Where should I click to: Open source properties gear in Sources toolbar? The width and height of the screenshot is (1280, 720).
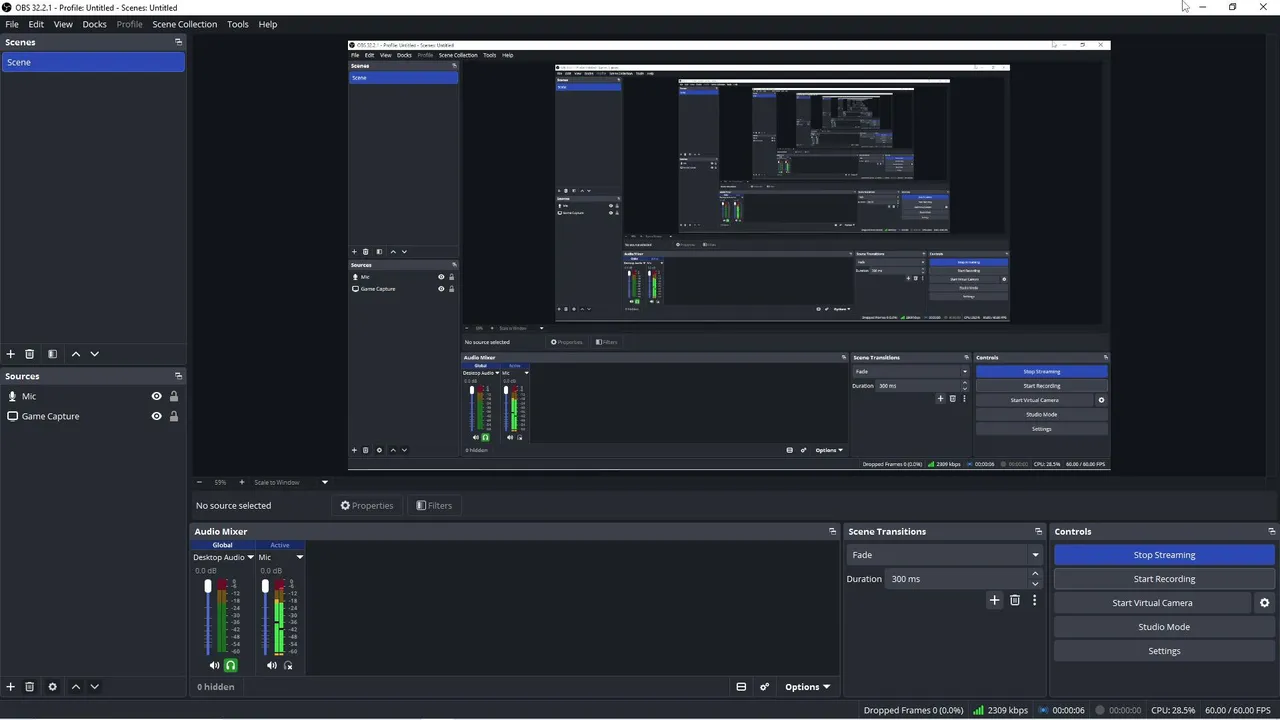pos(53,687)
